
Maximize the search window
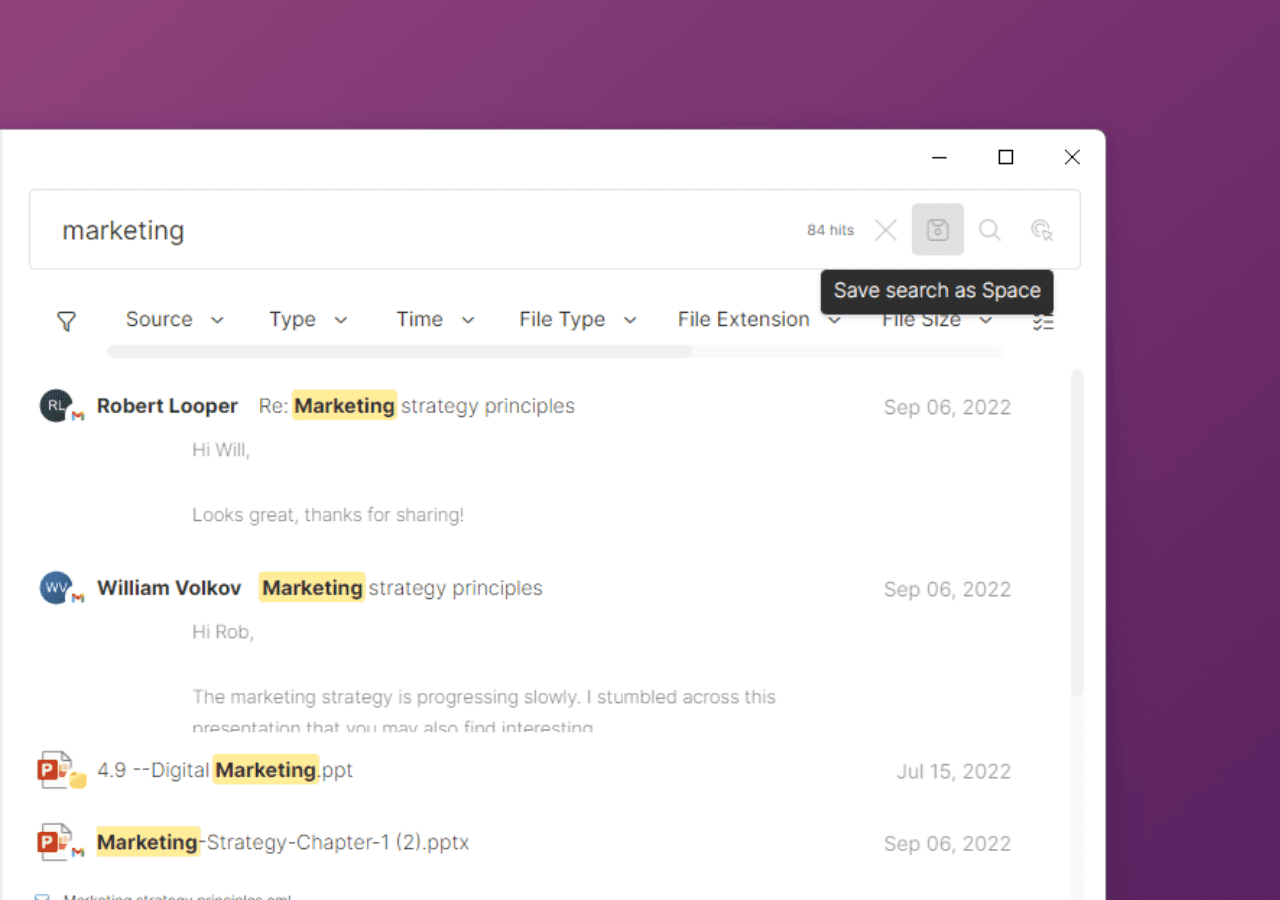click(1006, 157)
